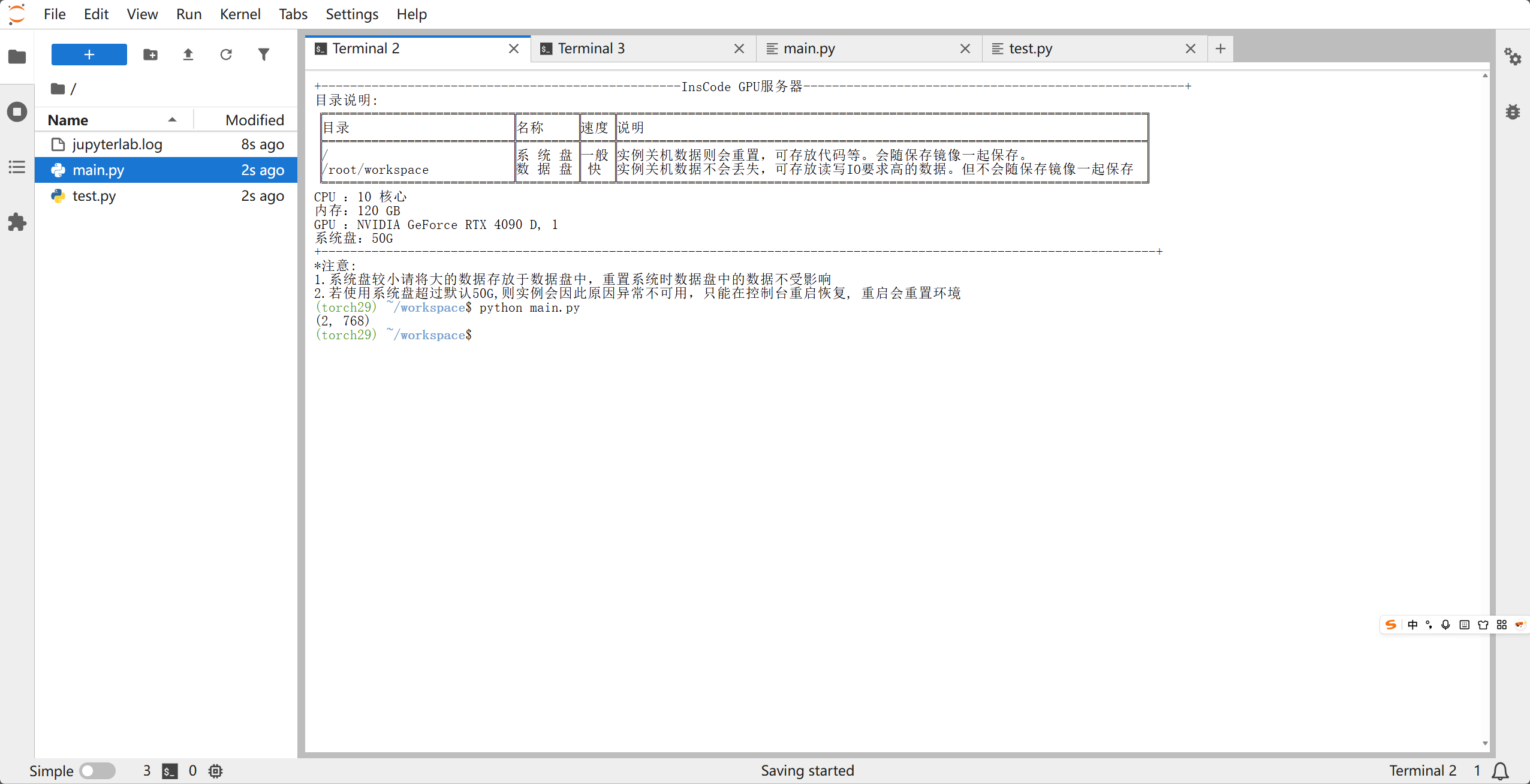Screen dimensions: 1530x784
Task: Open the Property Inspector gears icon
Action: (x=1512, y=57)
